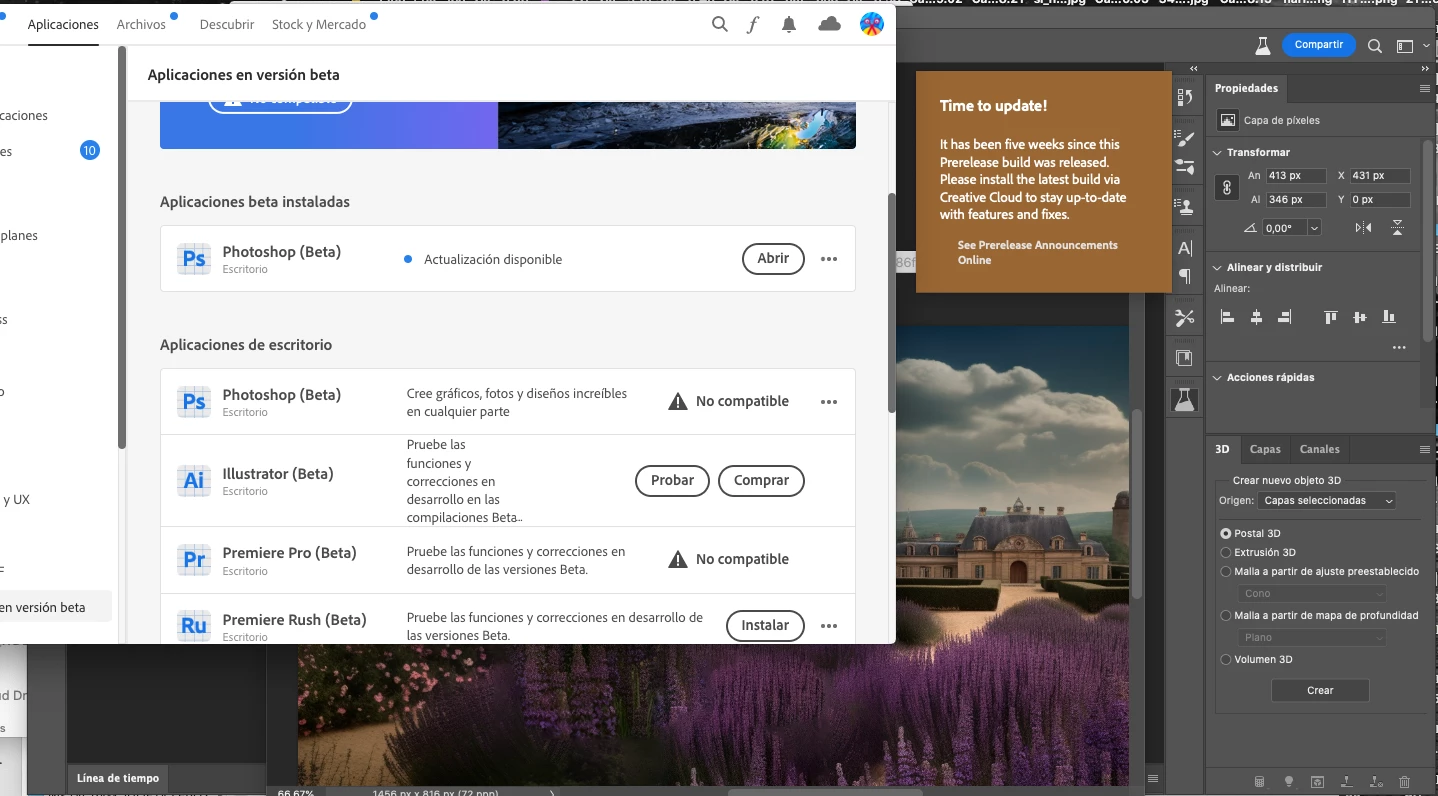Open the Creative Cloud account avatar
This screenshot has width=1438, height=796.
[x=872, y=25]
